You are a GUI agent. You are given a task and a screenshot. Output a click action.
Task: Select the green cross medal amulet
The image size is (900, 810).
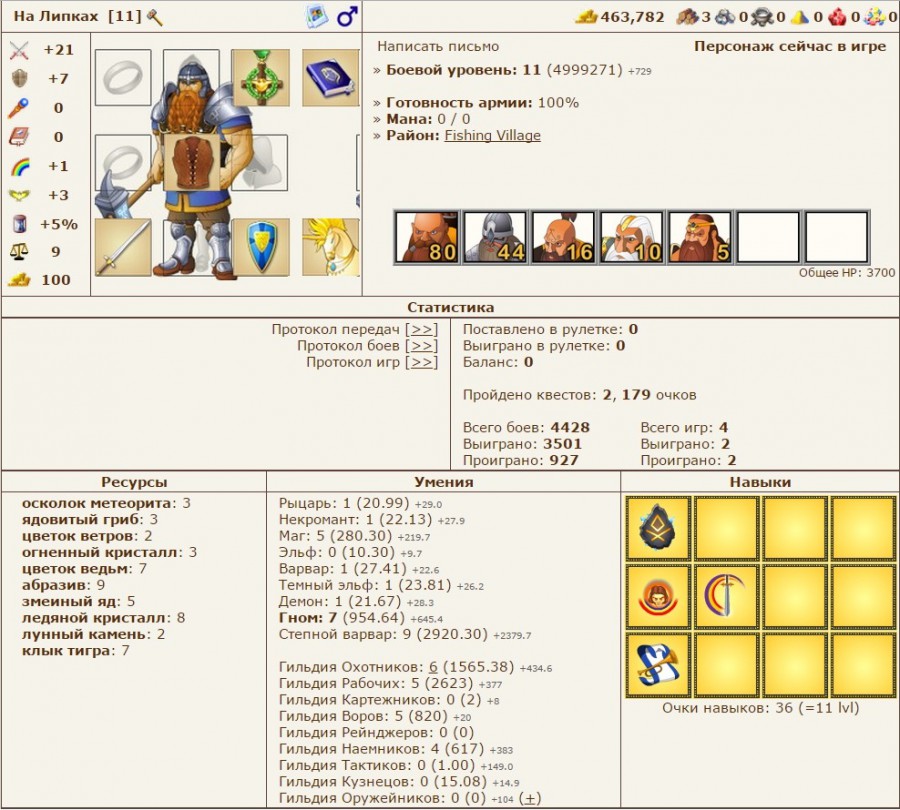tap(260, 77)
